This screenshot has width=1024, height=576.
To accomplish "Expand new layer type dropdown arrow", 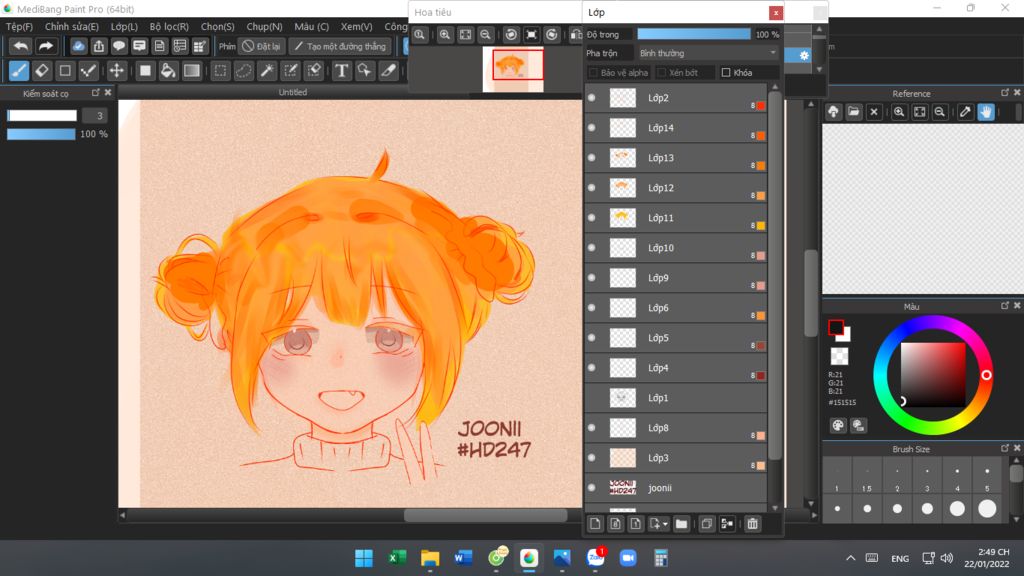I will click(x=665, y=524).
